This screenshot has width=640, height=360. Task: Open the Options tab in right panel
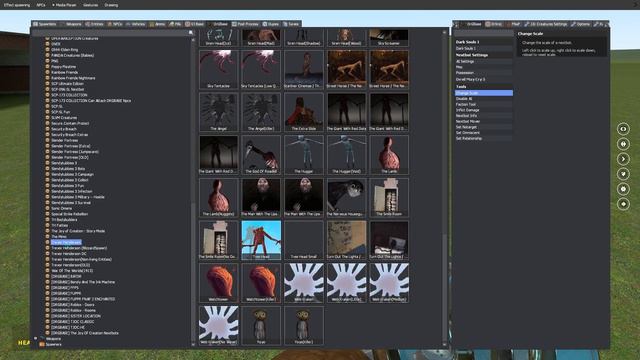580,24
